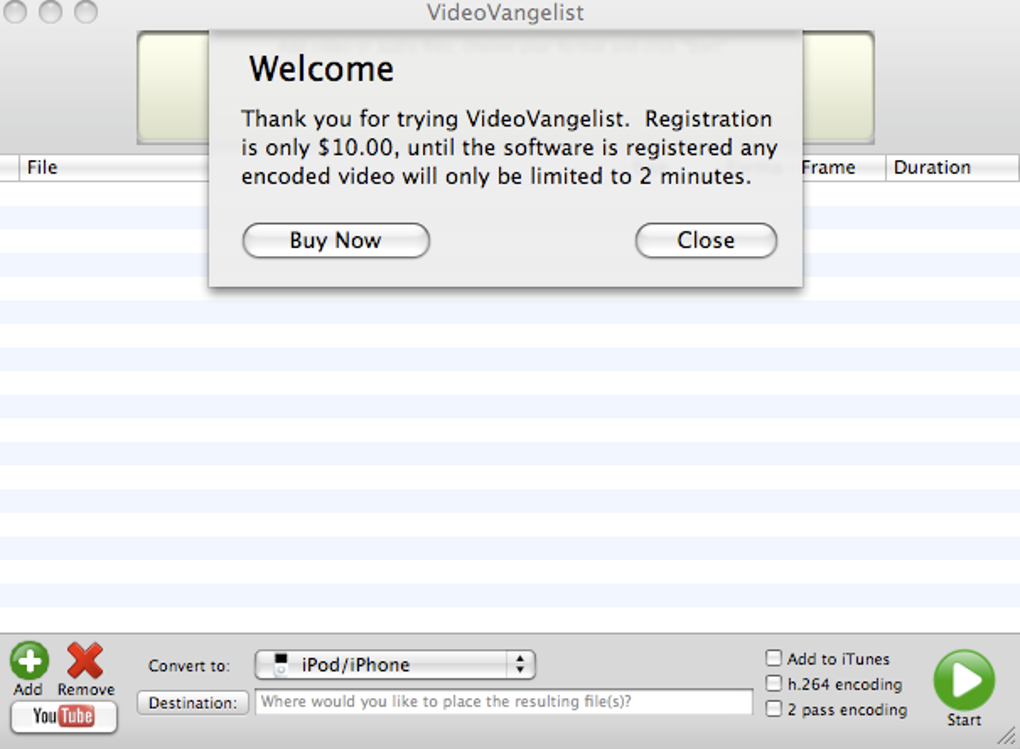Click the VideoVangelist window title
This screenshot has width=1020, height=749.
(505, 12)
